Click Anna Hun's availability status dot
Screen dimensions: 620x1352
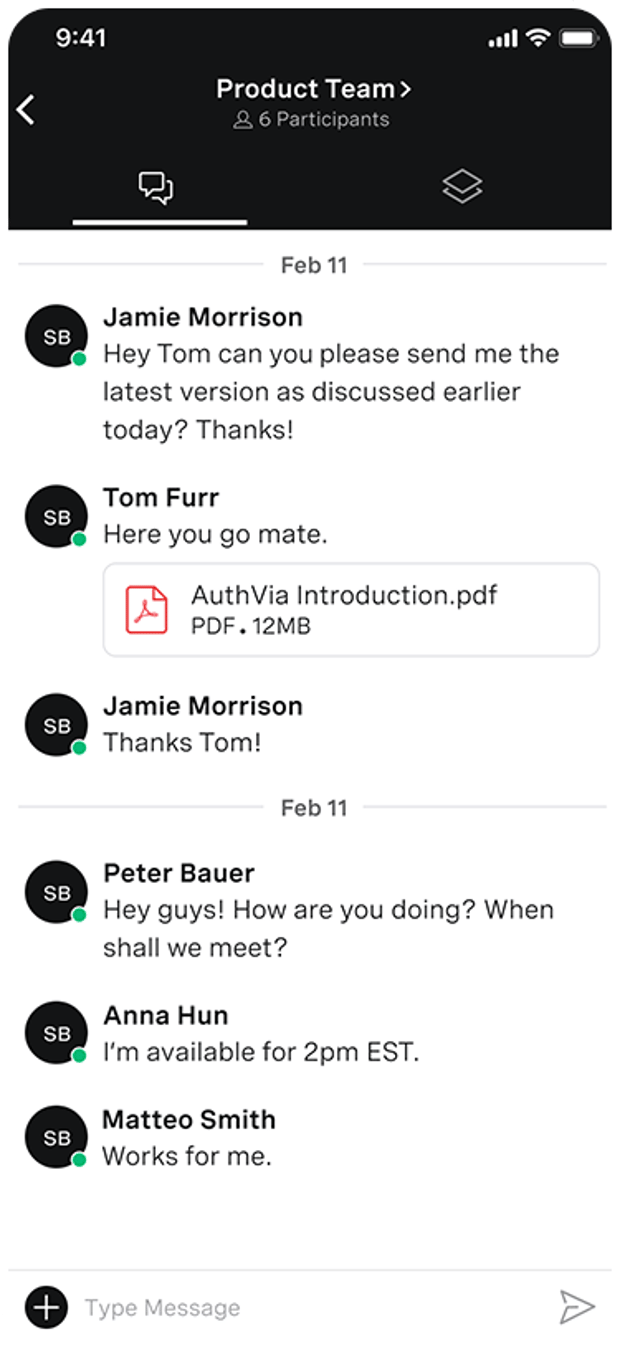pyautogui.click(x=77, y=1056)
